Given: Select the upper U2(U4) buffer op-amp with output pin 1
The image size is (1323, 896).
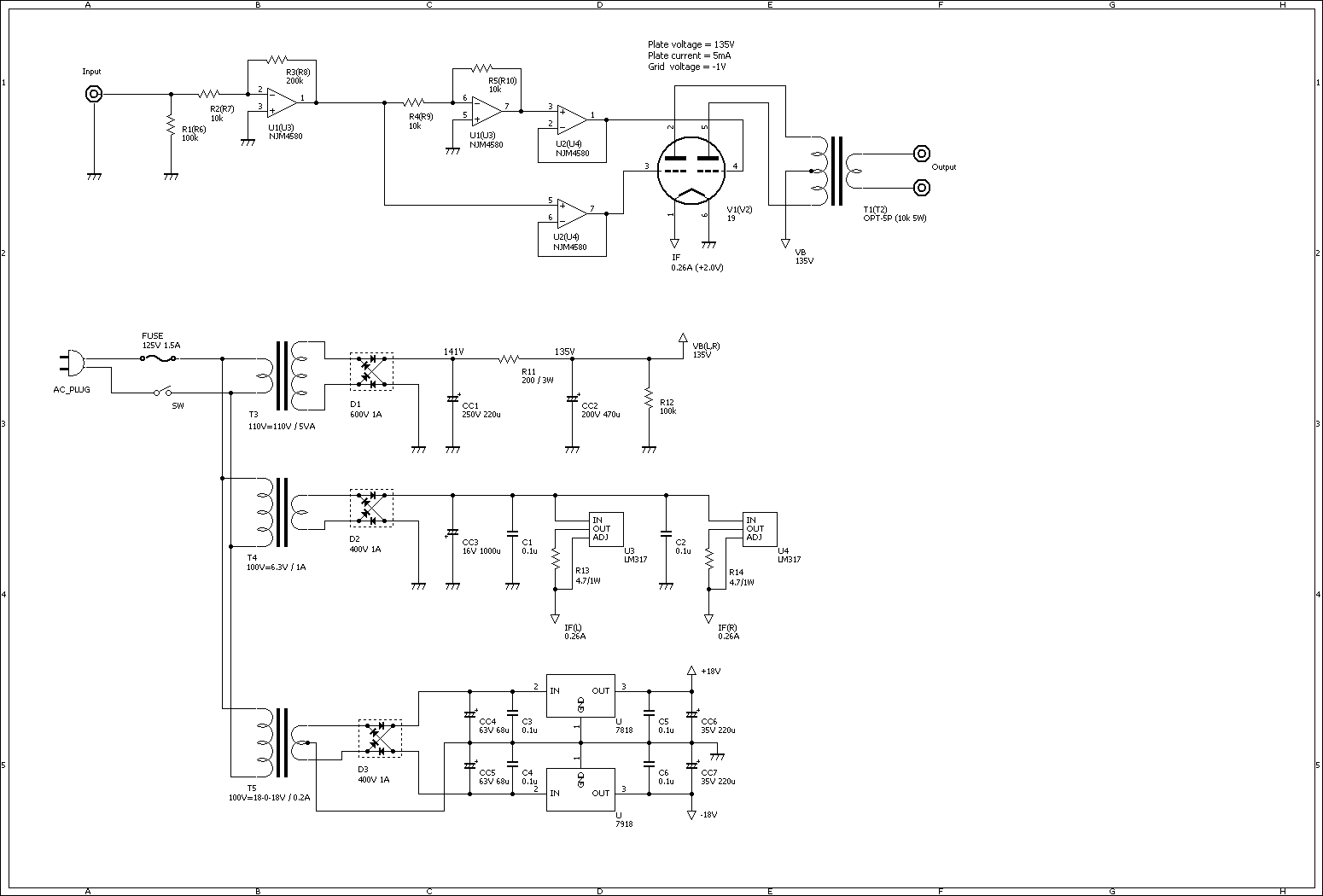Looking at the screenshot, I should pos(572,119).
